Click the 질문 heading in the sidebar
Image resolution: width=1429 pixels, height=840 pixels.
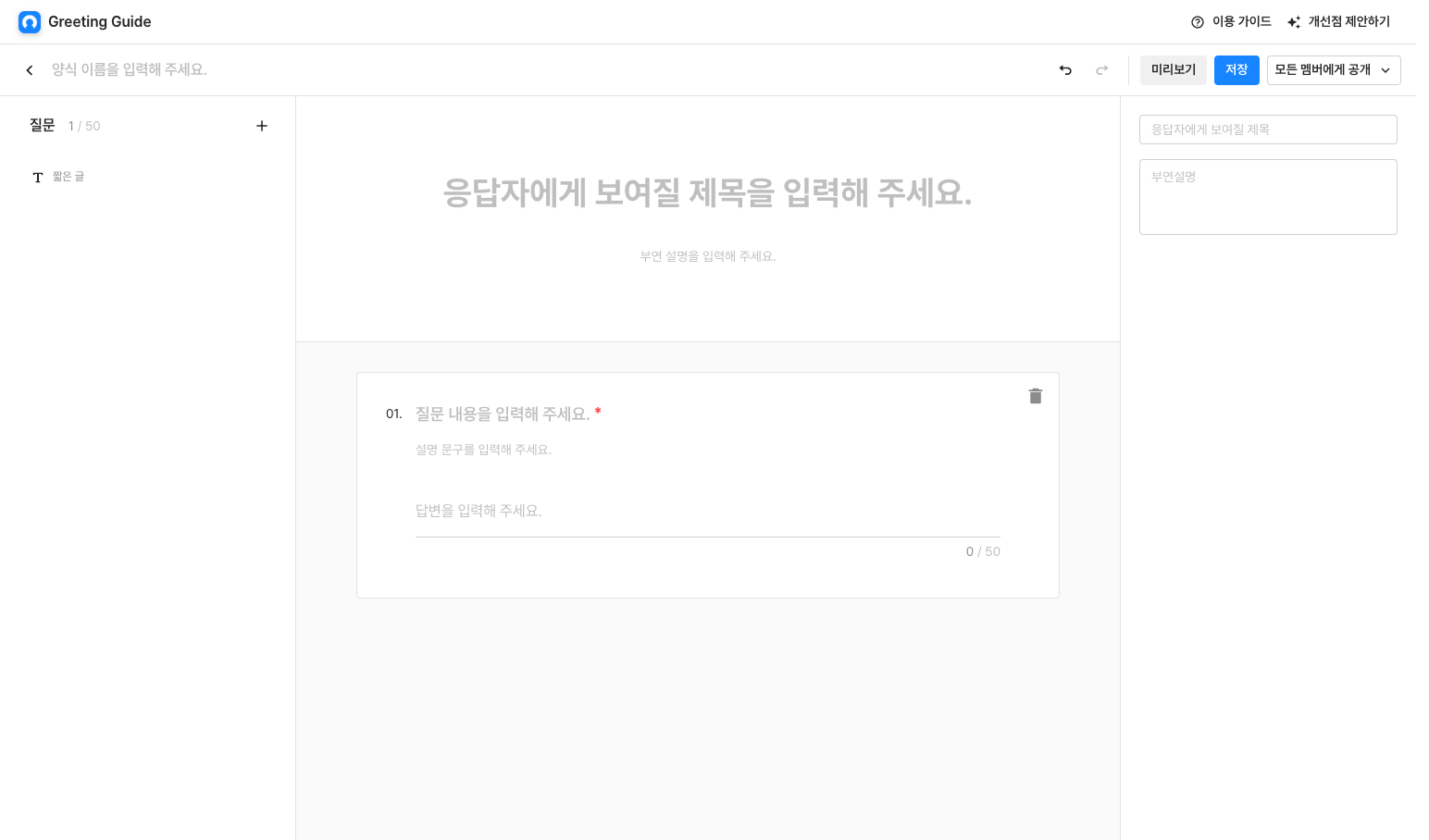(43, 126)
